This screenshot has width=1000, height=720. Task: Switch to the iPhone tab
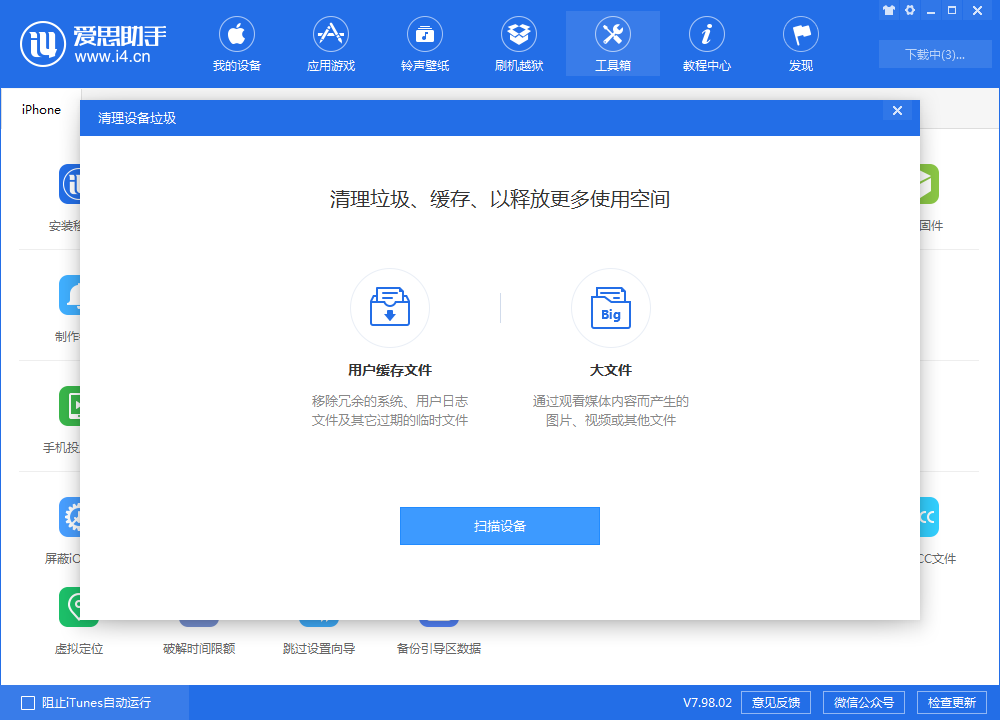40,109
